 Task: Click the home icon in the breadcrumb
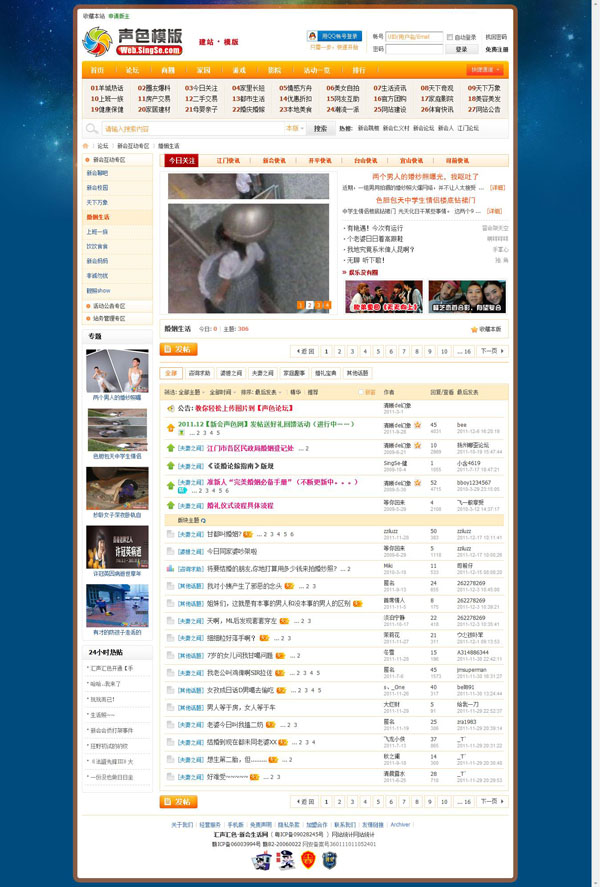[x=86, y=146]
